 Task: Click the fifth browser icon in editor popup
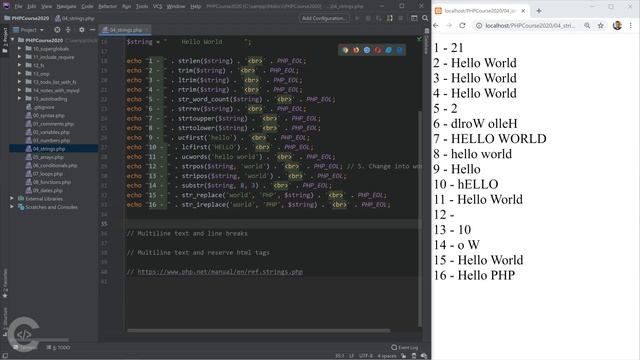point(389,50)
